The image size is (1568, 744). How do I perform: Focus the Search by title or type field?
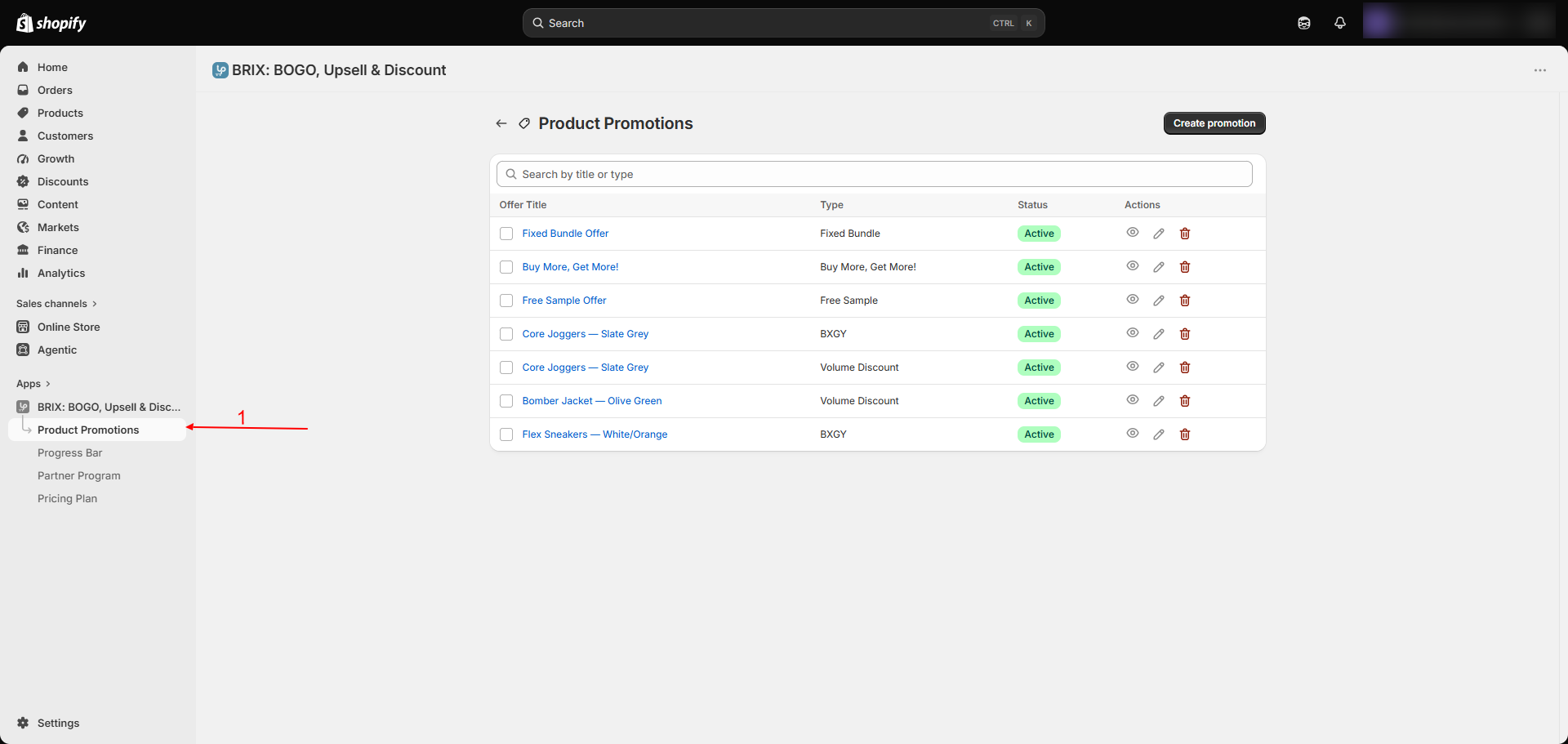[x=875, y=174]
